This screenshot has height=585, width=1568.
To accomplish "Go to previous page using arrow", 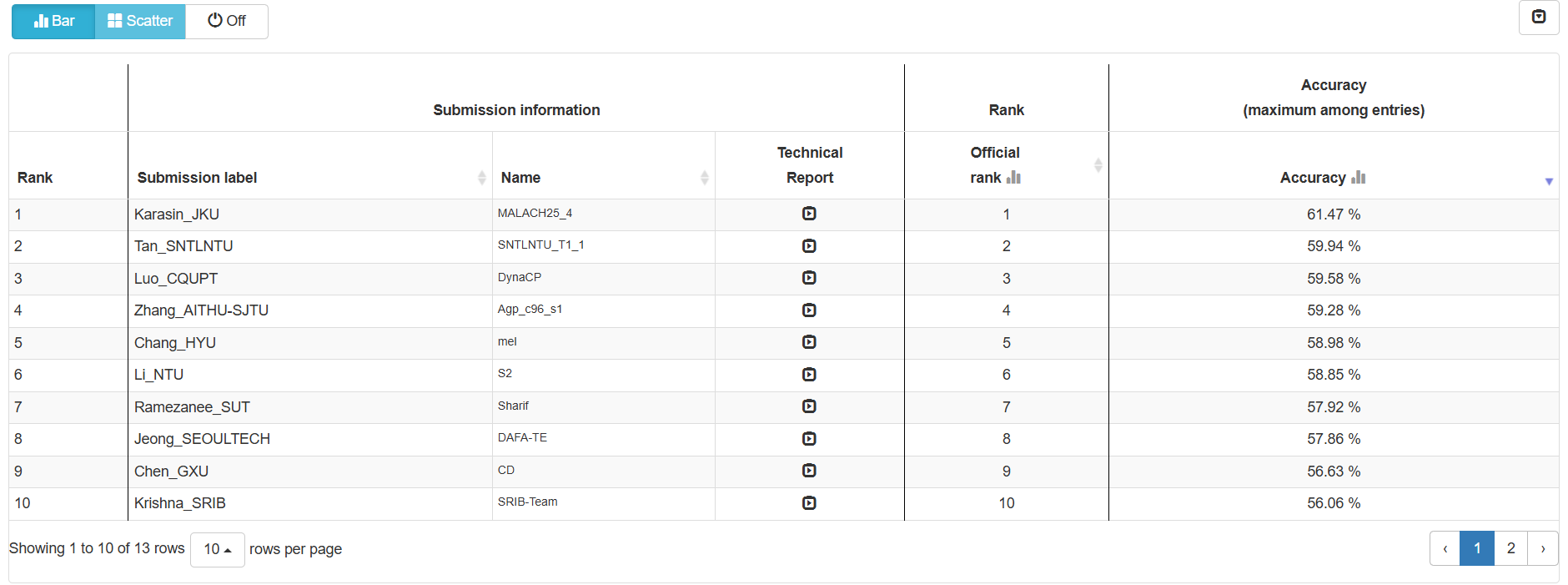I will 1445,548.
